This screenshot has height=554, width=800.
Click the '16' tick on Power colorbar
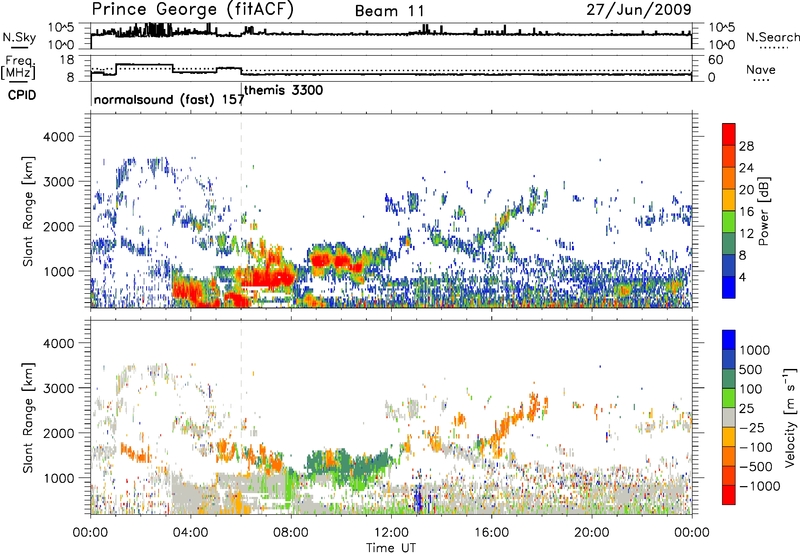746,212
